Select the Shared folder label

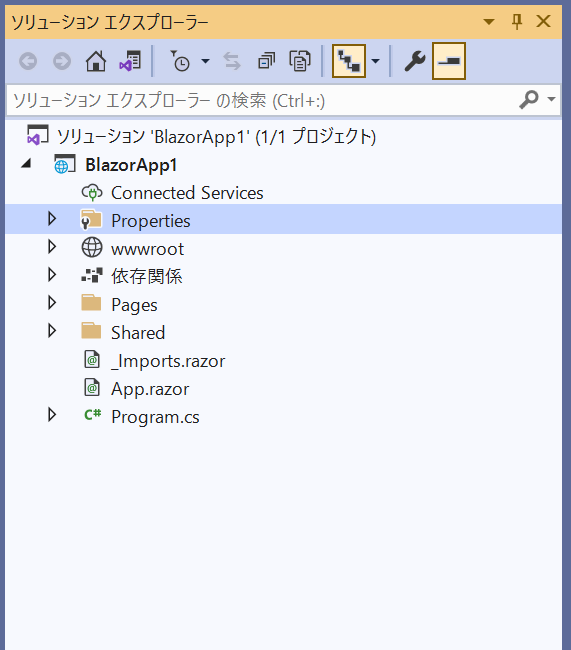pyautogui.click(x=138, y=333)
